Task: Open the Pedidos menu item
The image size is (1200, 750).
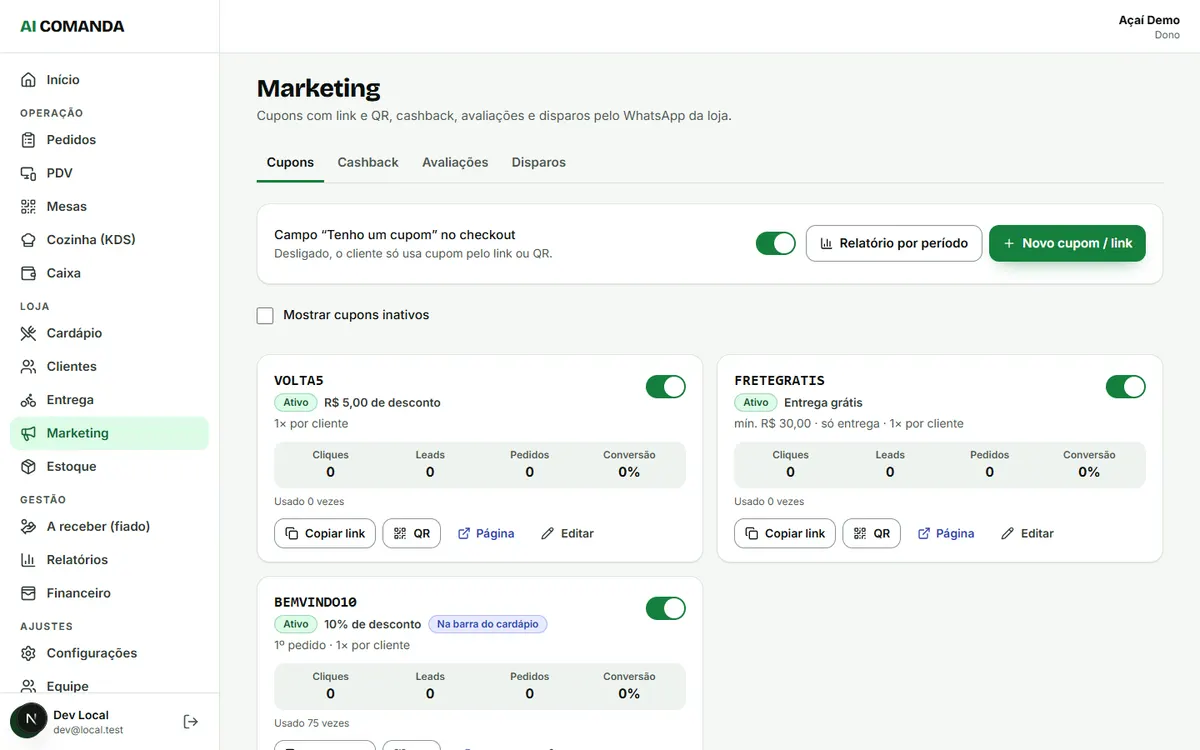Action: coord(109,140)
